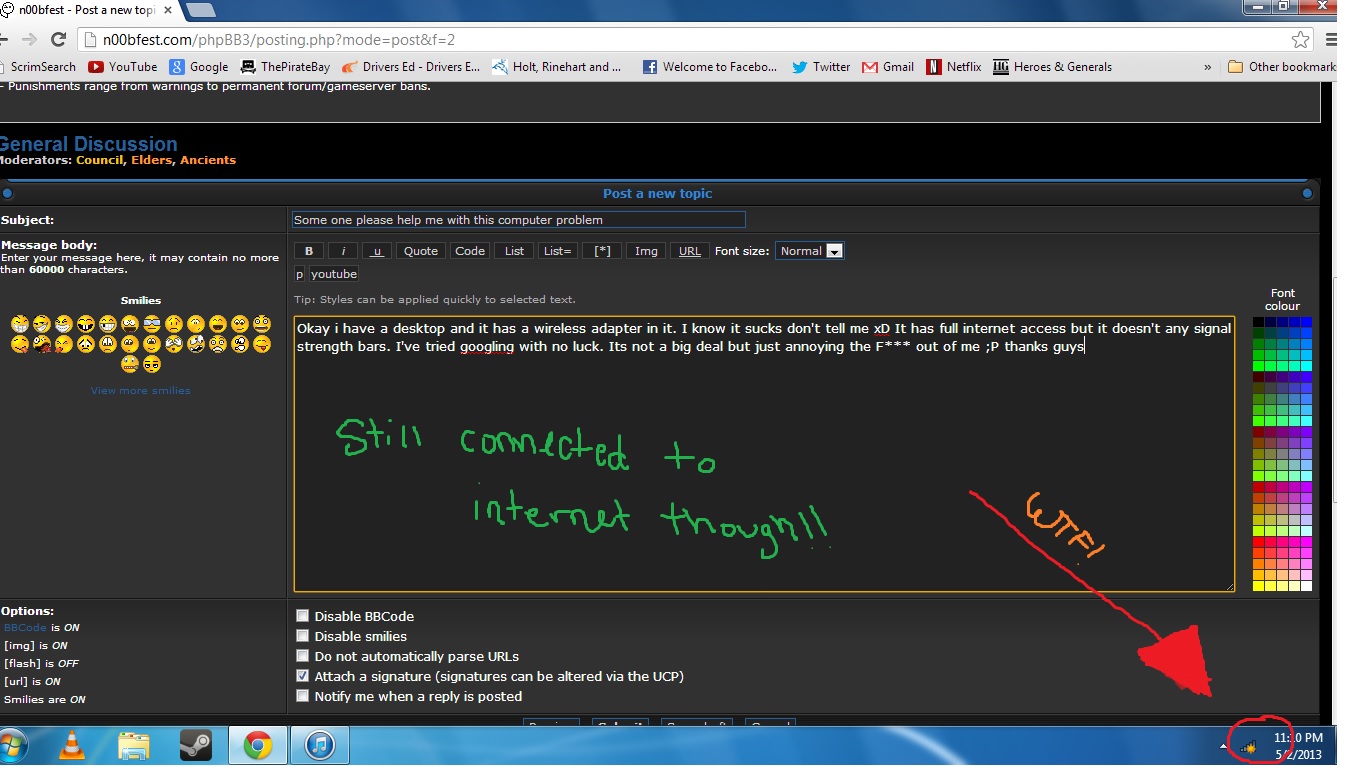The height and width of the screenshot is (767, 1354).
Task: Check Disable smilies
Action: [x=303, y=636]
